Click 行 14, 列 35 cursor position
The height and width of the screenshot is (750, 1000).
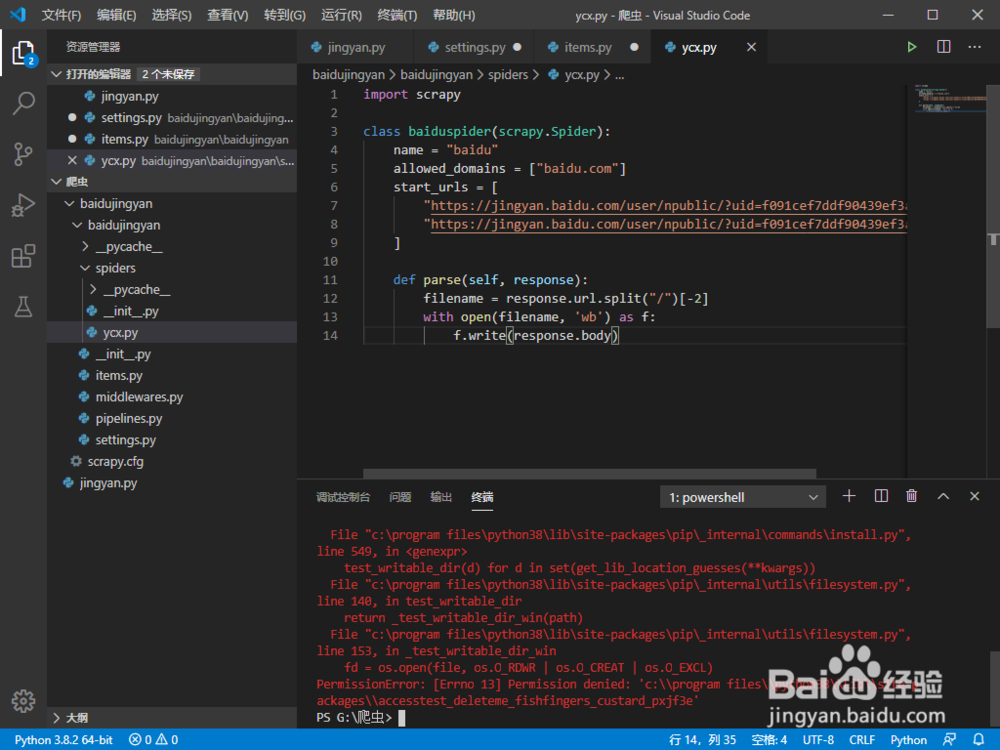point(702,740)
